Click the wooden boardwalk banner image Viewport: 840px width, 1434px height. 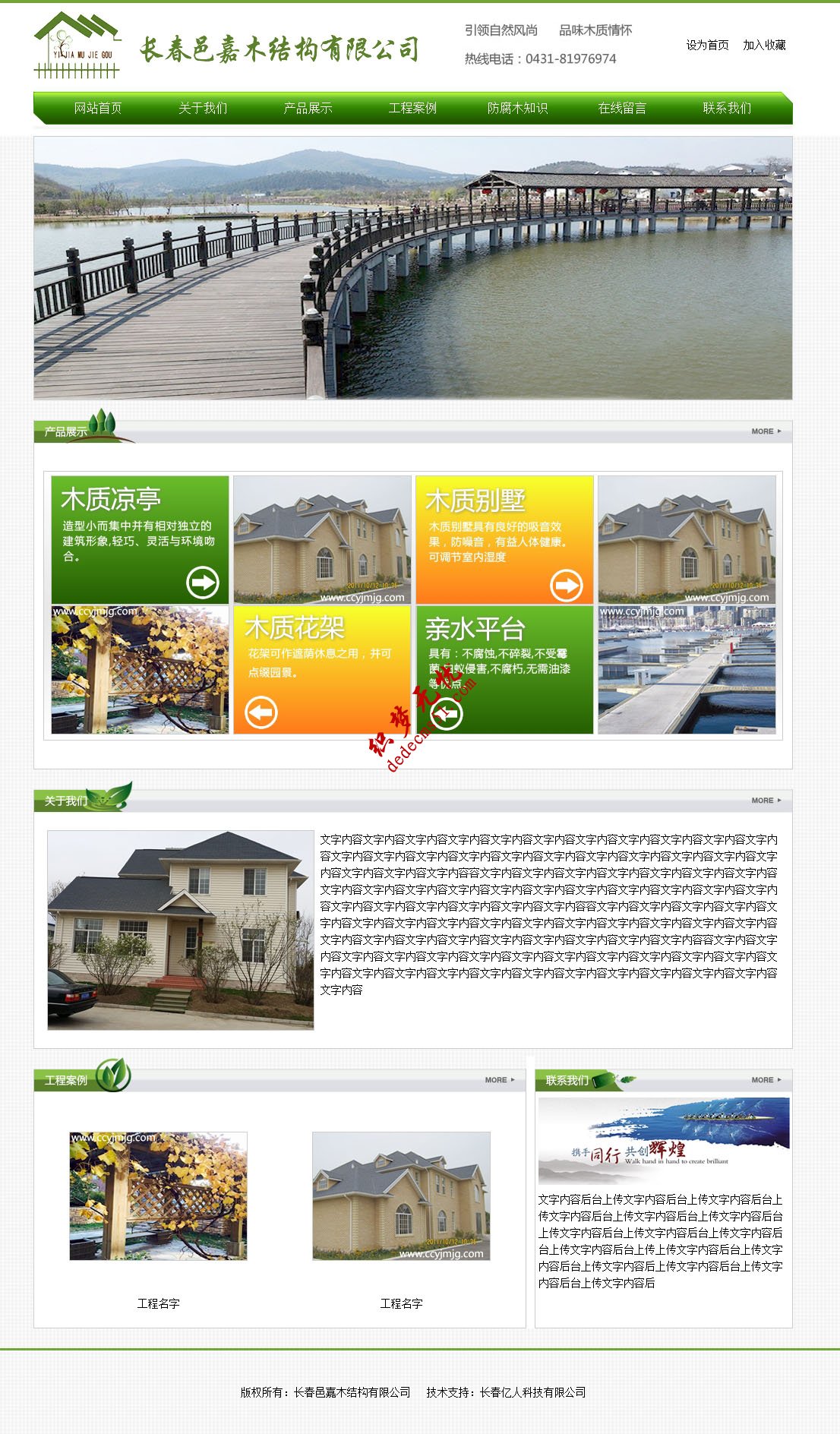coord(412,267)
